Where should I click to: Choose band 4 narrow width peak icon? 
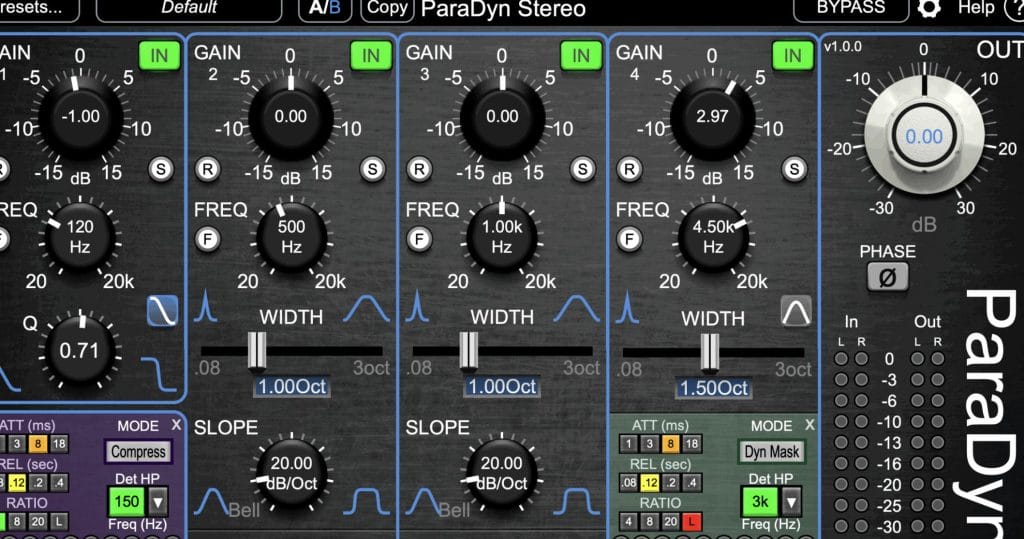[x=627, y=307]
